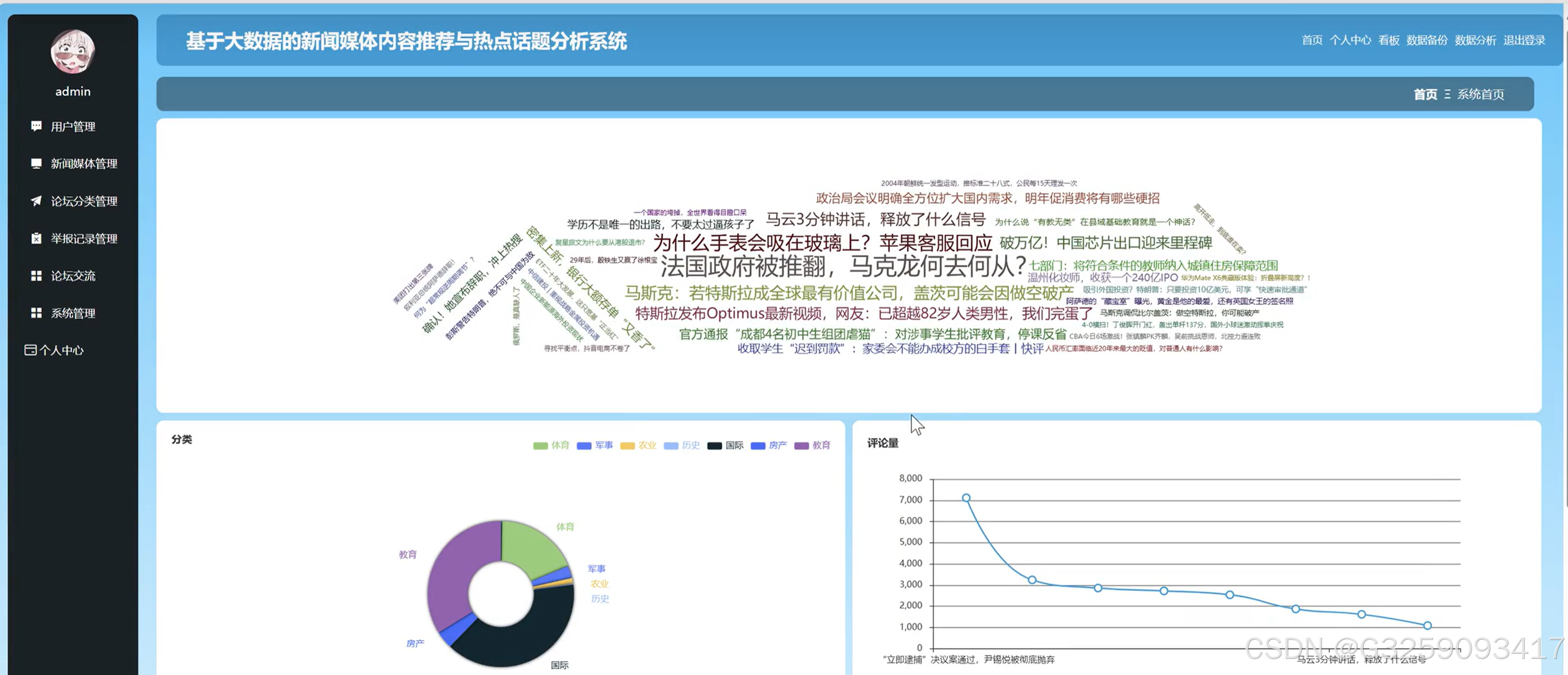This screenshot has height=675, width=1568.
Task: Open 系统管理 in the sidebar
Action: pyautogui.click(x=73, y=314)
